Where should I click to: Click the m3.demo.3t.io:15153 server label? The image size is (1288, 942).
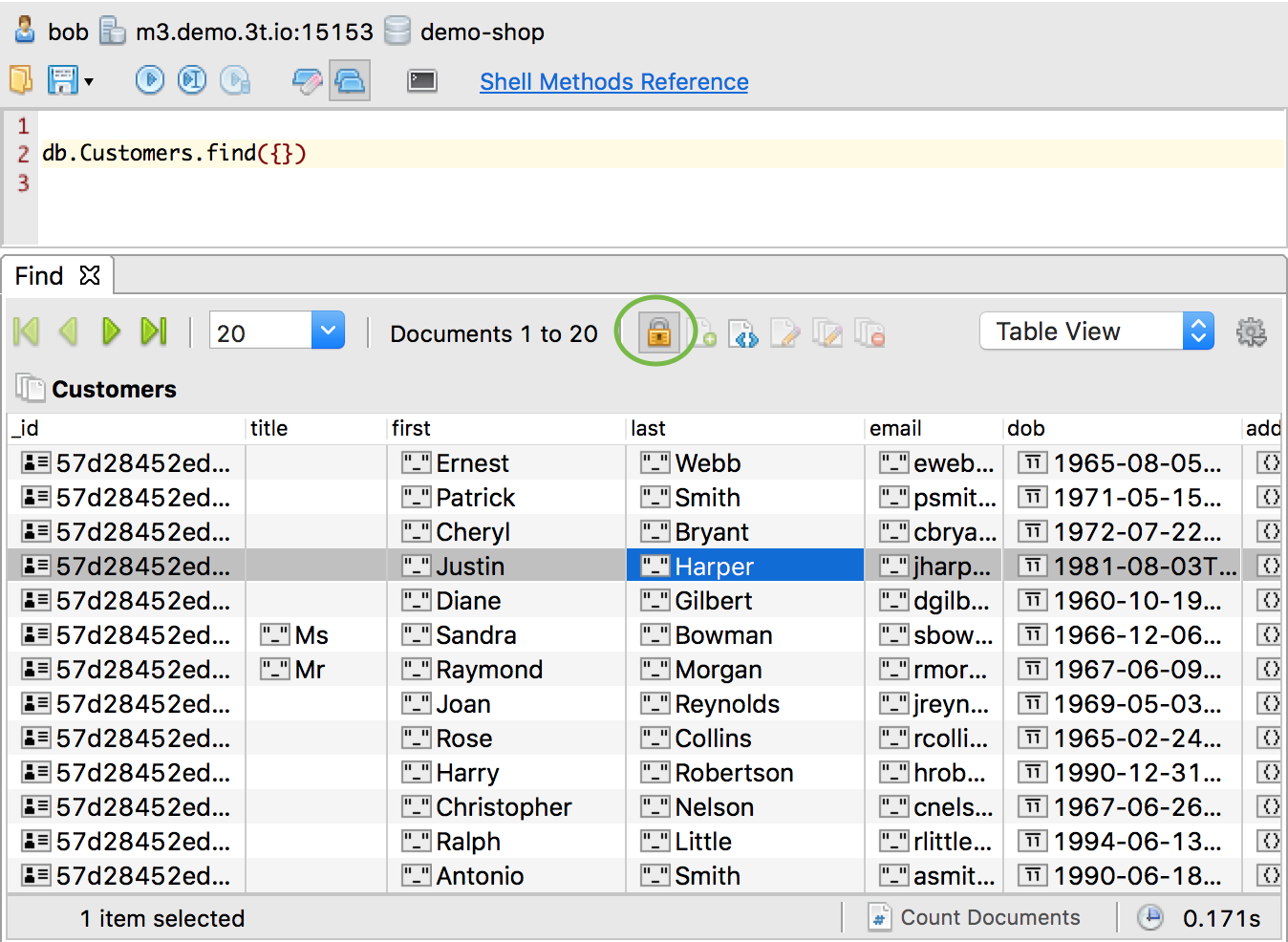(254, 32)
